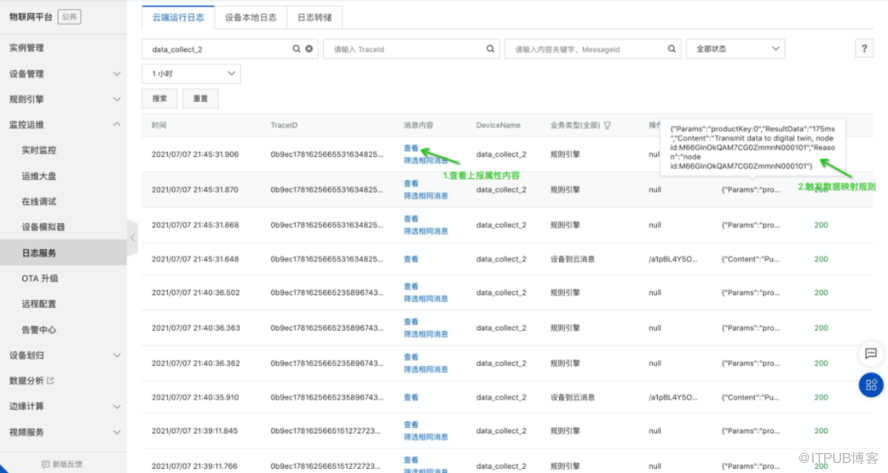Collapse the sidebar with the arrow handle
The height and width of the screenshot is (473, 888).
(131, 238)
